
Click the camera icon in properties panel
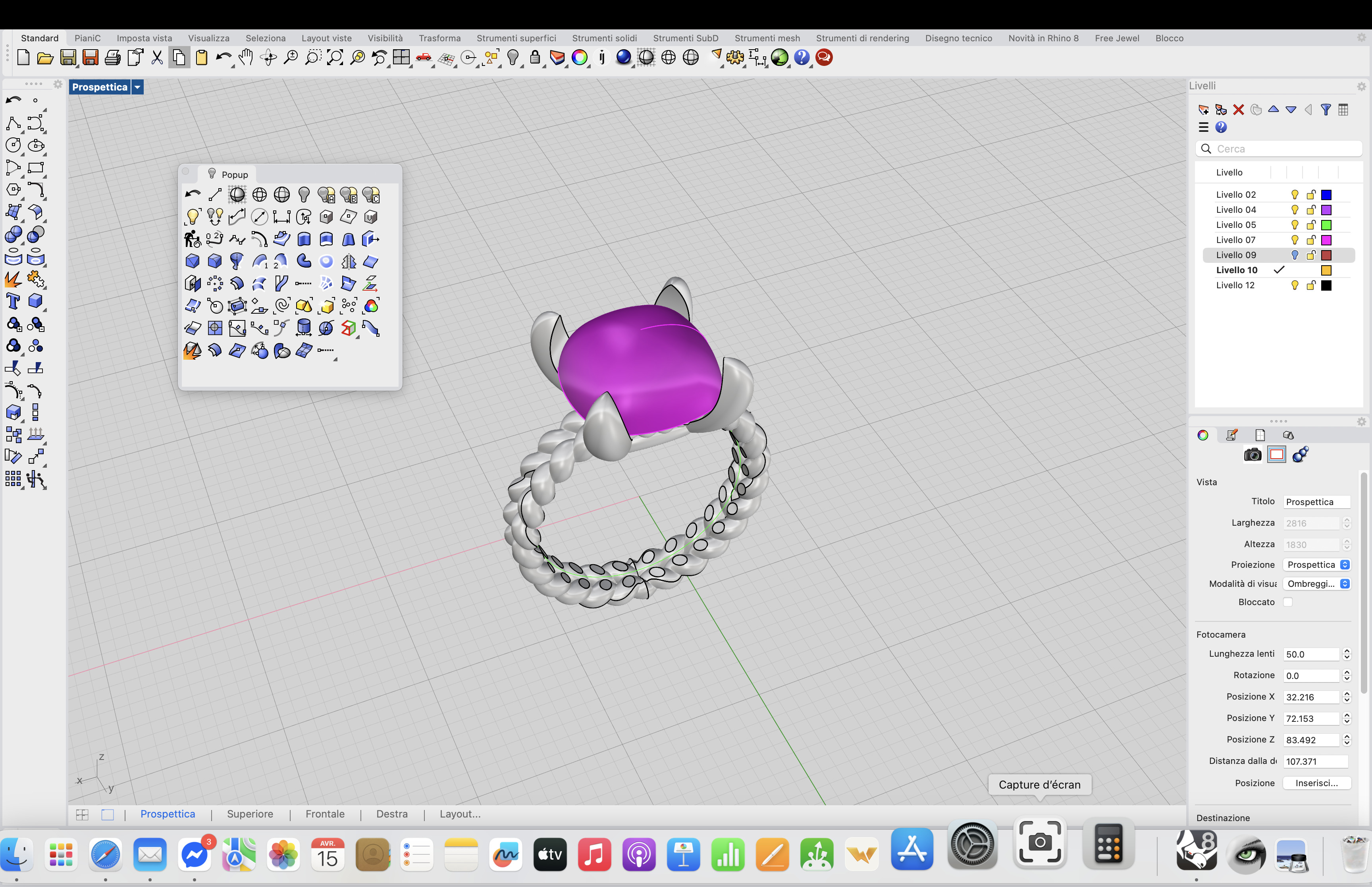pyautogui.click(x=1252, y=455)
